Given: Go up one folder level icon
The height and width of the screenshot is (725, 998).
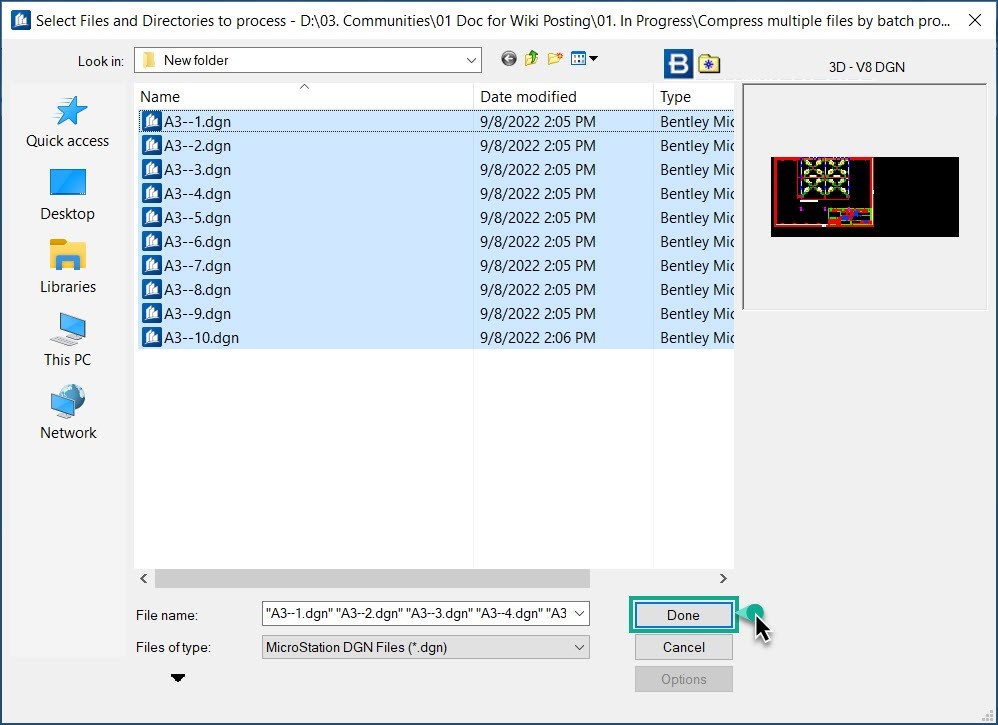Looking at the screenshot, I should [x=531, y=59].
